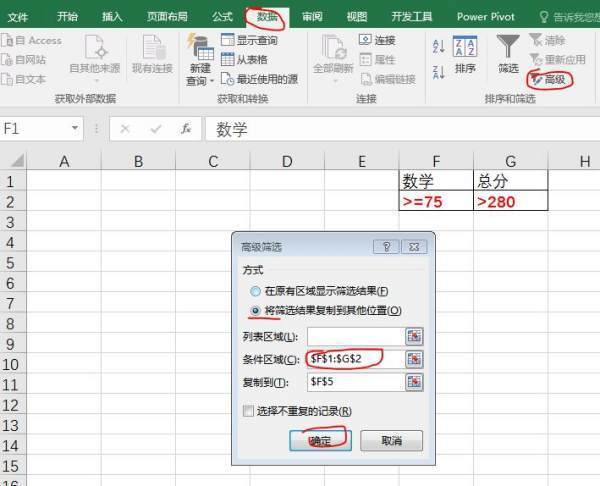Open 最近使用的源

click(259, 79)
